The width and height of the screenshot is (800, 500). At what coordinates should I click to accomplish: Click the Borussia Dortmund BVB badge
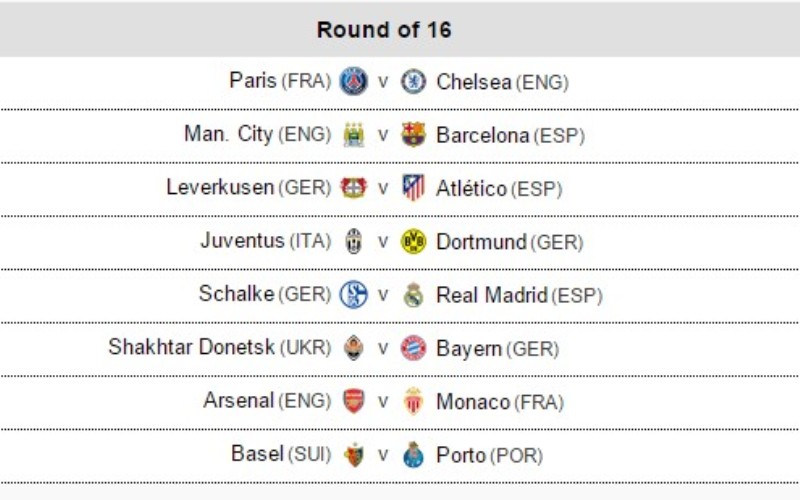(413, 241)
